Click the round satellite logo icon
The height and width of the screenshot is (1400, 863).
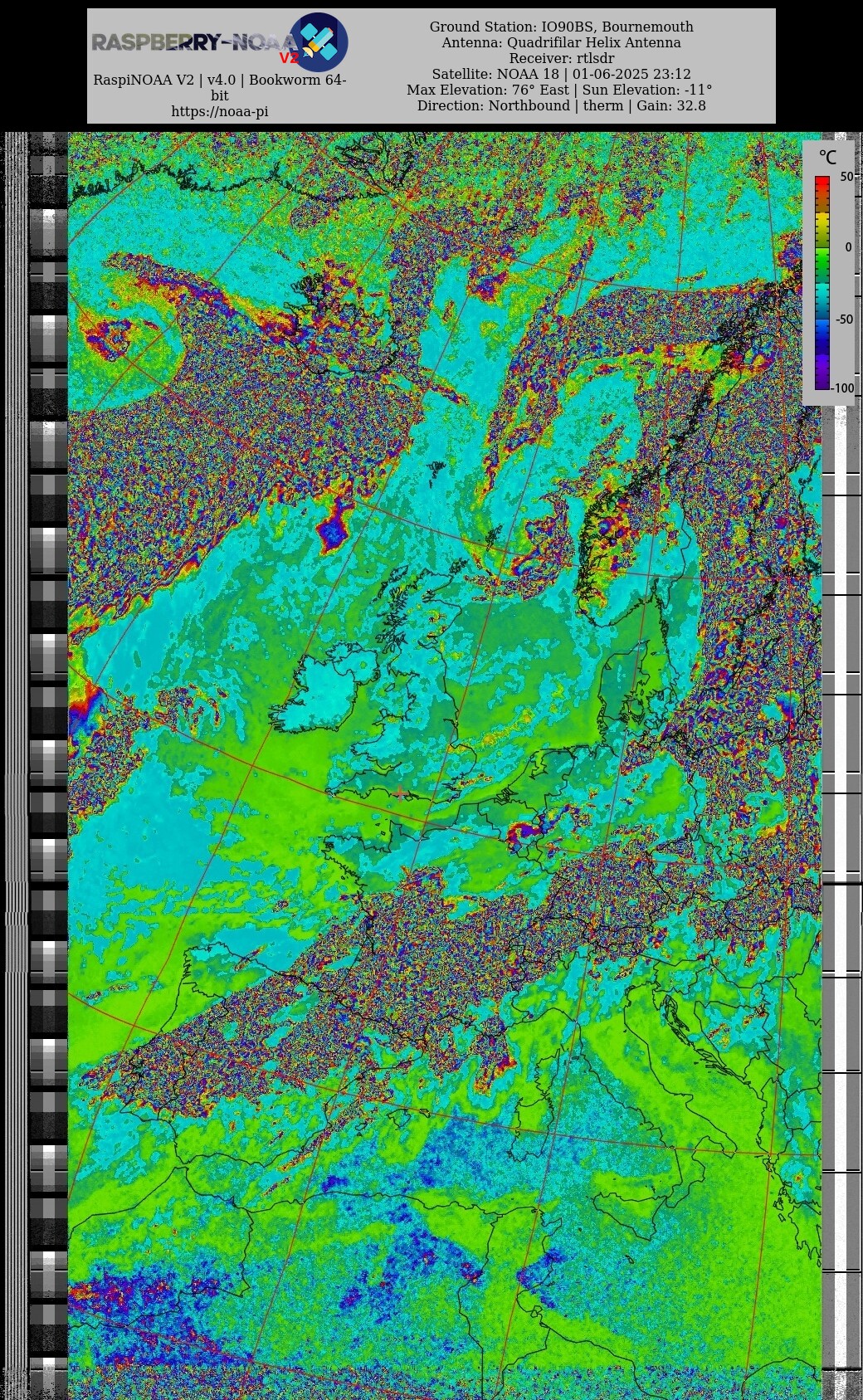point(319,42)
